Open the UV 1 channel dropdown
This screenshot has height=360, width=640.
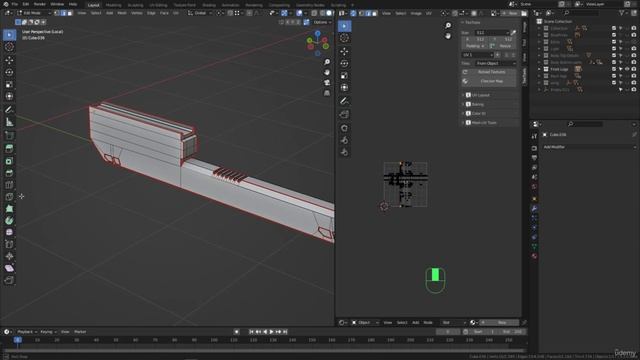point(478,55)
